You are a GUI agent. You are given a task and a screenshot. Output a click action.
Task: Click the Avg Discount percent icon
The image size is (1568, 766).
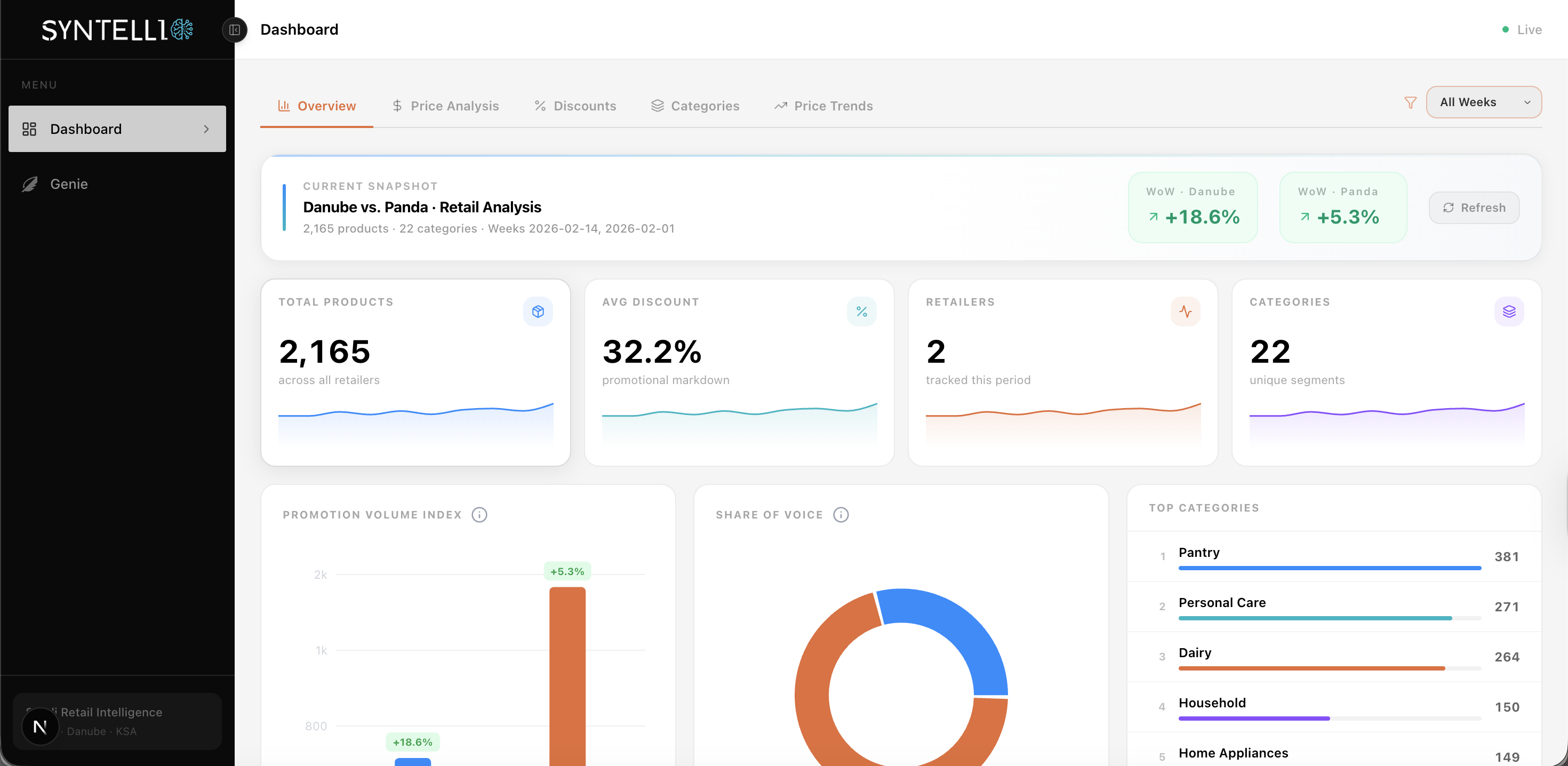[861, 312]
